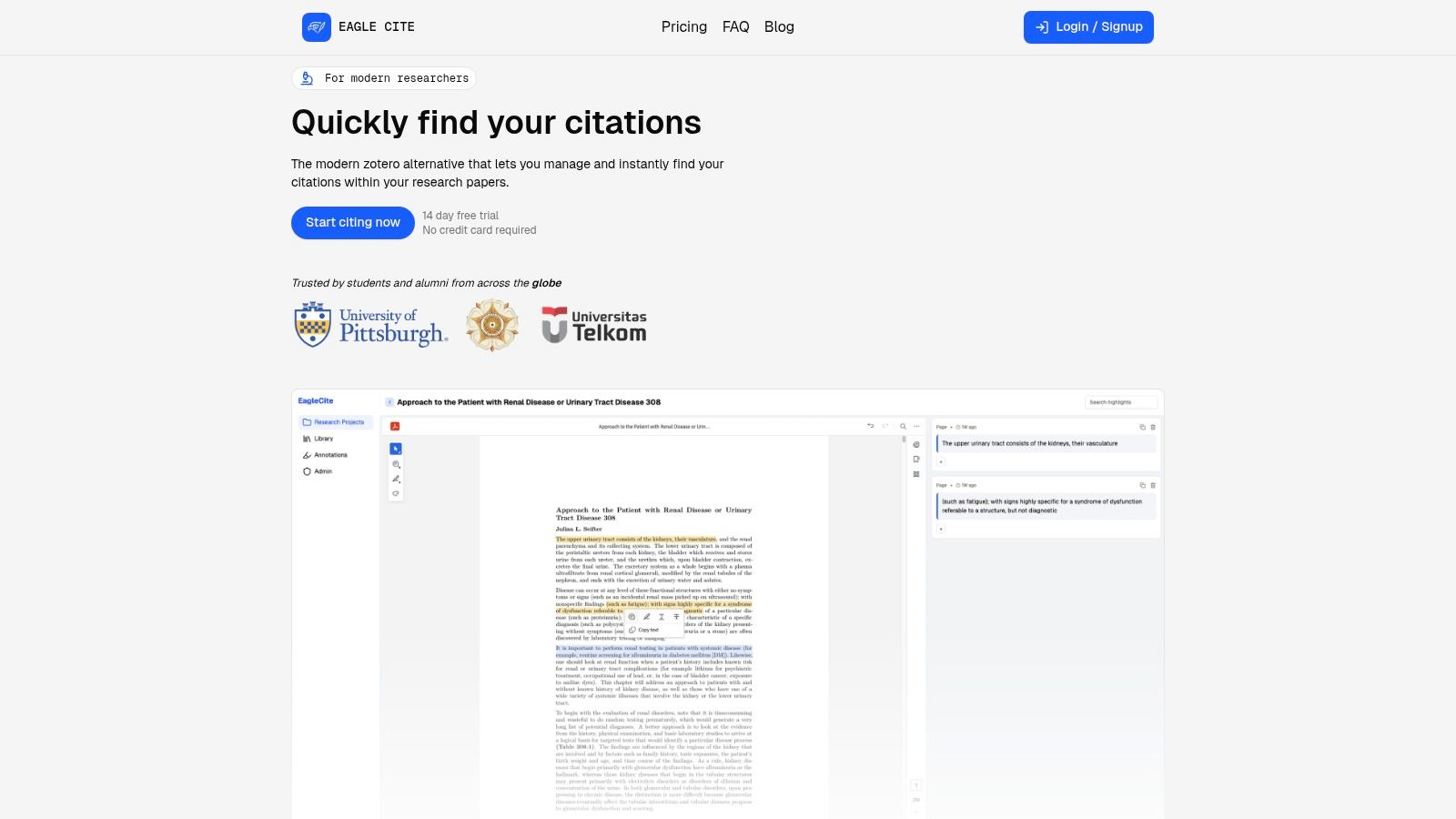Go to the FAQ section
The image size is (1456, 819).
point(735,27)
